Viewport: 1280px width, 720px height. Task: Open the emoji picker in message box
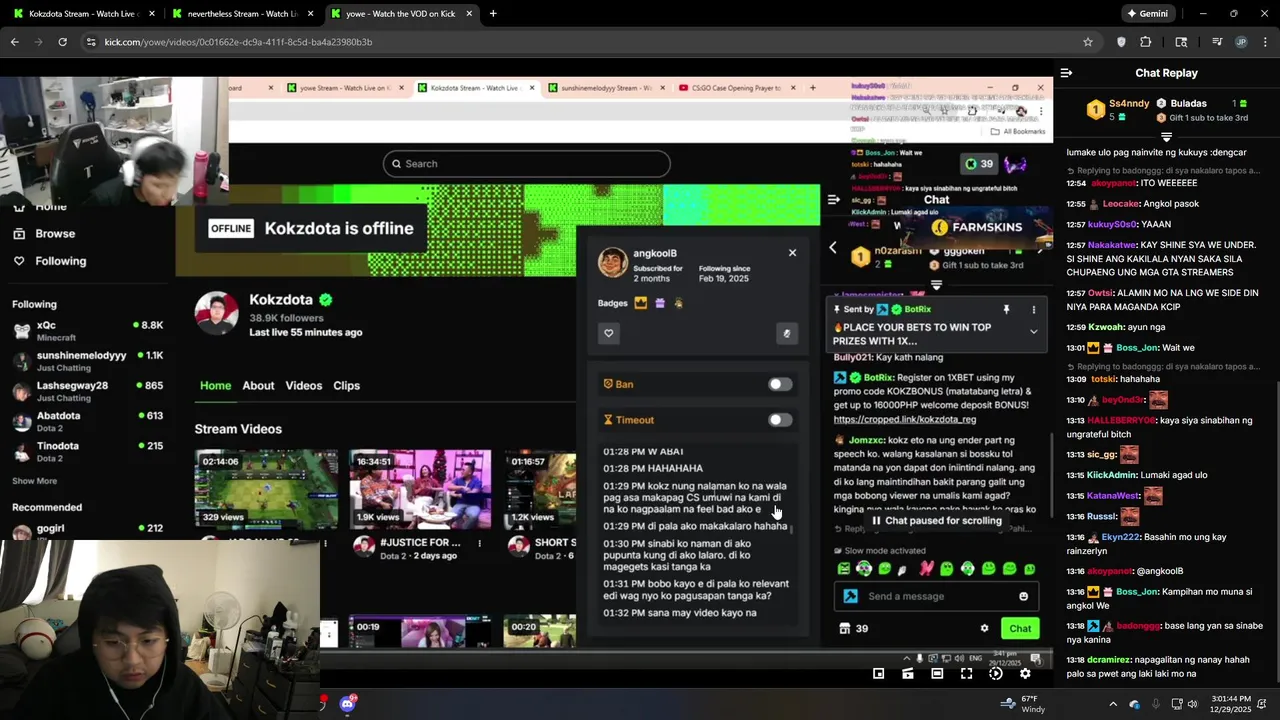pyautogui.click(x=1023, y=596)
